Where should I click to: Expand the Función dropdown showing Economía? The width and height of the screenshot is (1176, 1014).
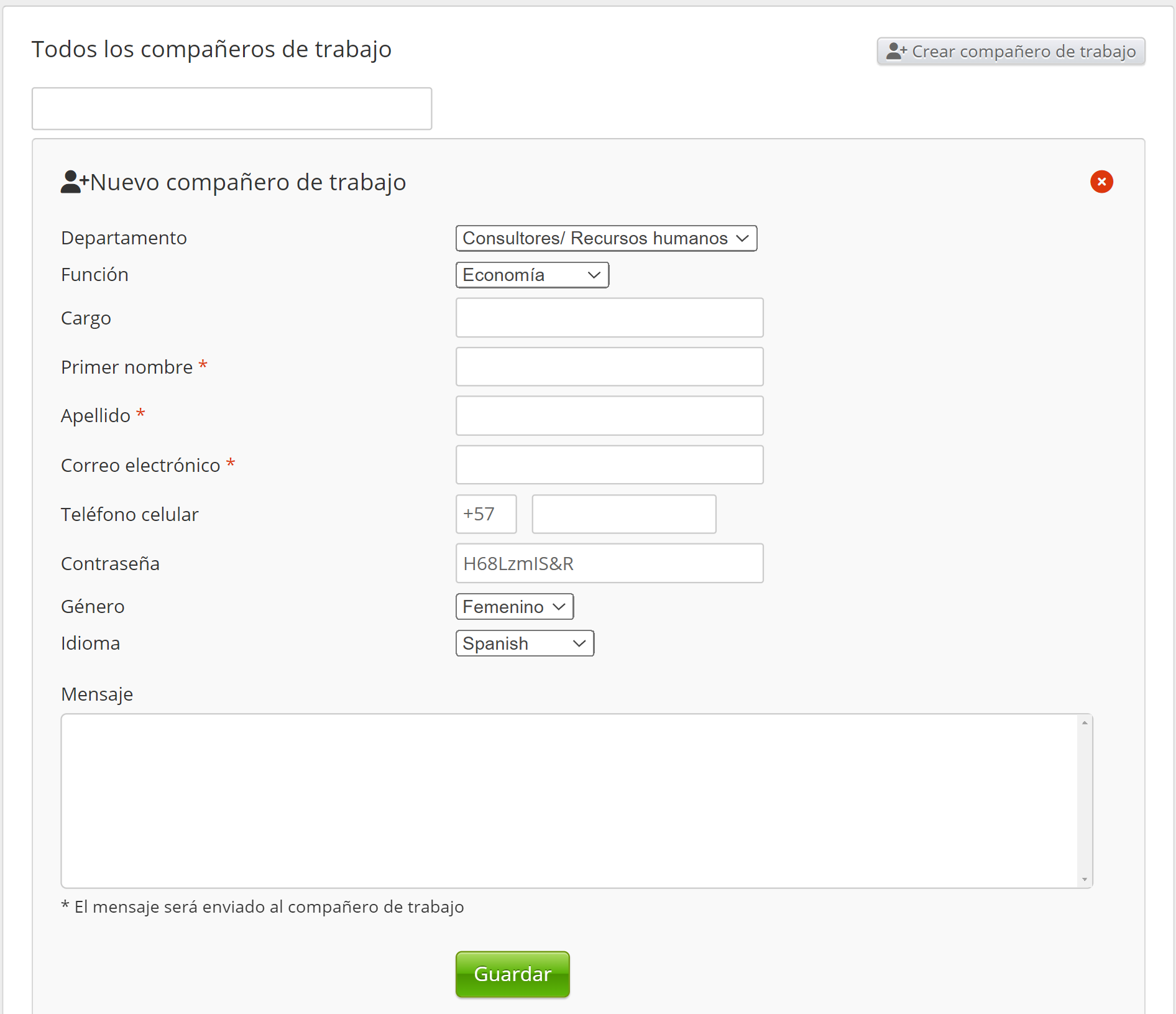pyautogui.click(x=532, y=275)
